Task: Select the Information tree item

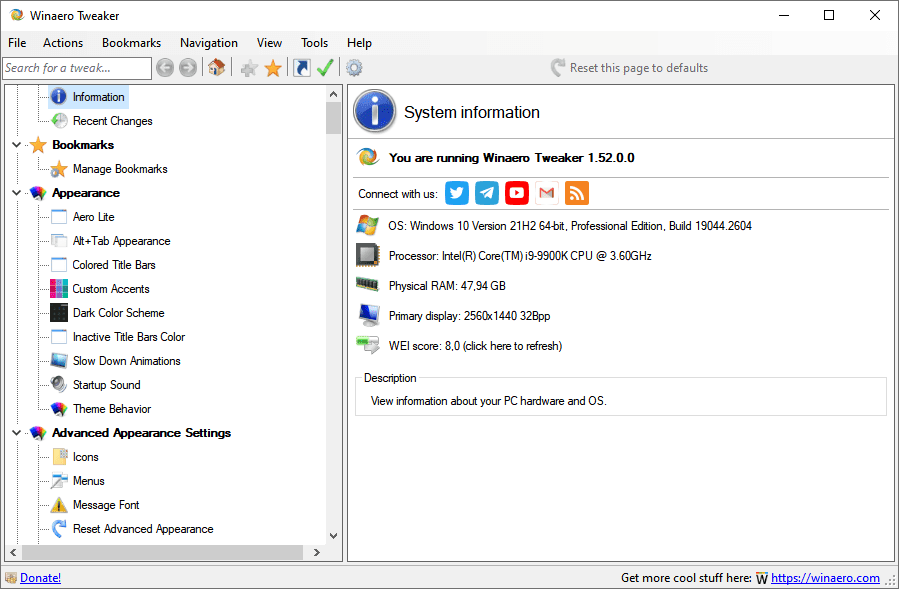Action: click(x=98, y=97)
